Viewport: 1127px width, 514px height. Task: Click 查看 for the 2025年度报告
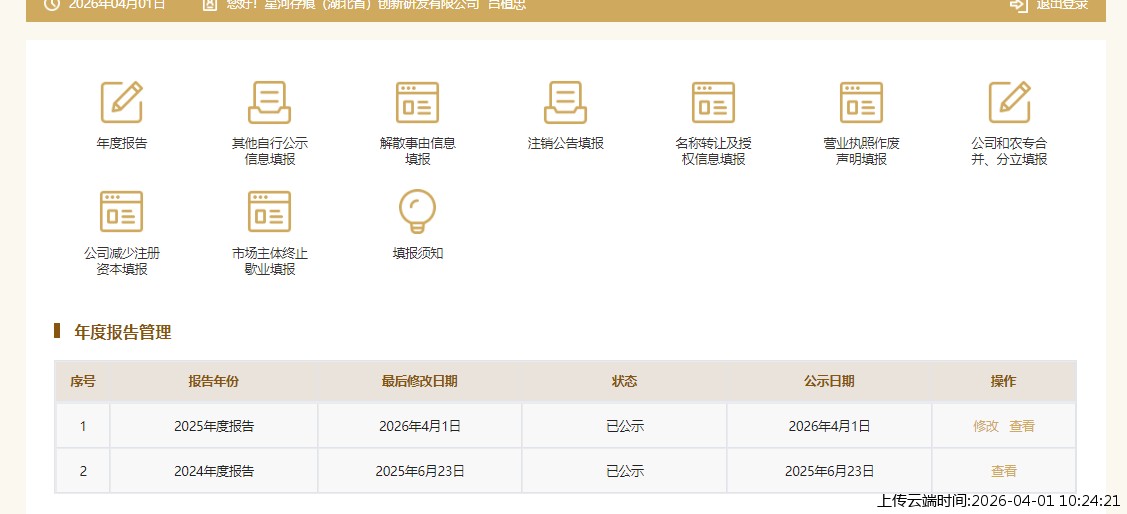pos(1022,426)
